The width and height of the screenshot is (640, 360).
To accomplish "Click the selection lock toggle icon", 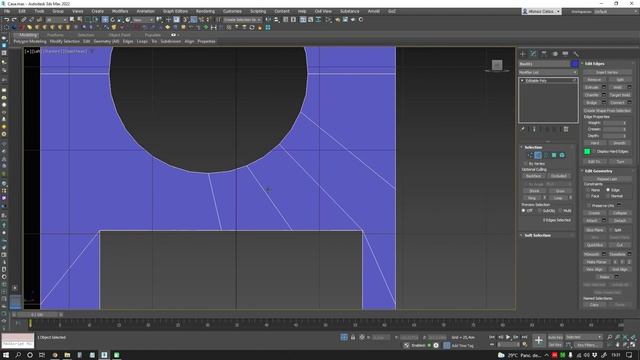I will click(x=353, y=337).
